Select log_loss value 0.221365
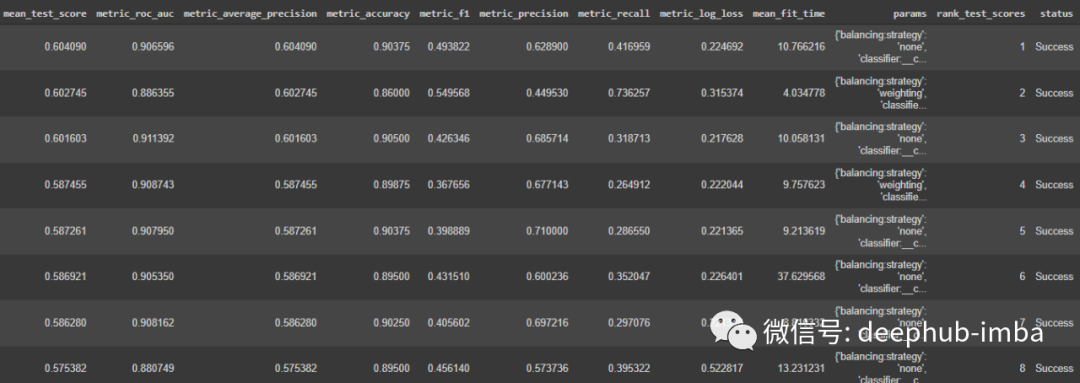Screen dimensions: 1080x383 pyautogui.click(x=723, y=231)
